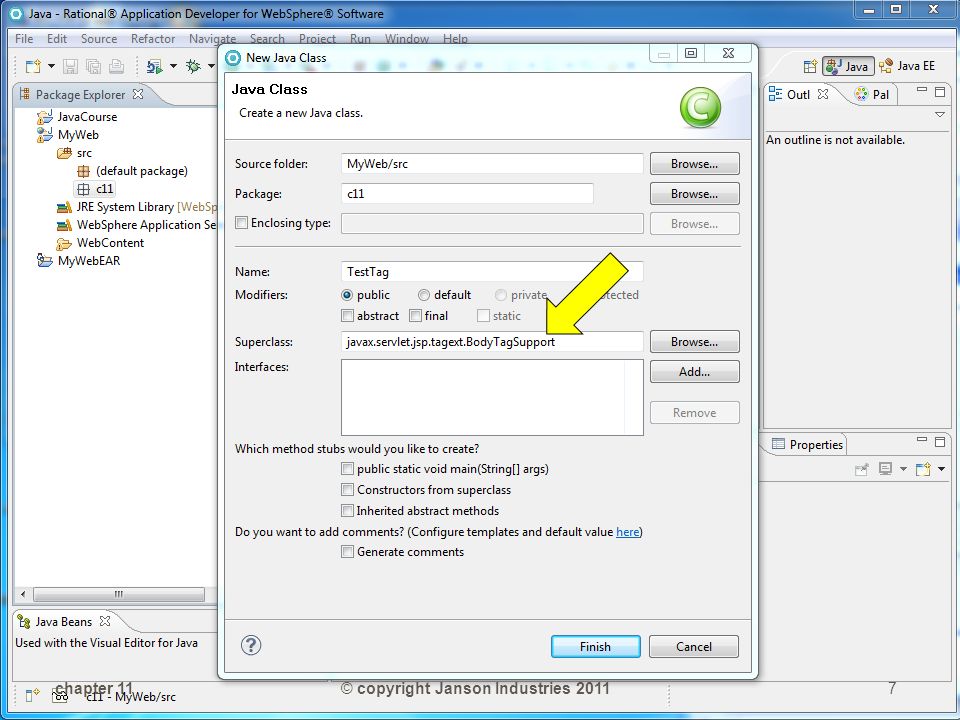Click the Cancel button
Image resolution: width=960 pixels, height=720 pixels.
694,647
